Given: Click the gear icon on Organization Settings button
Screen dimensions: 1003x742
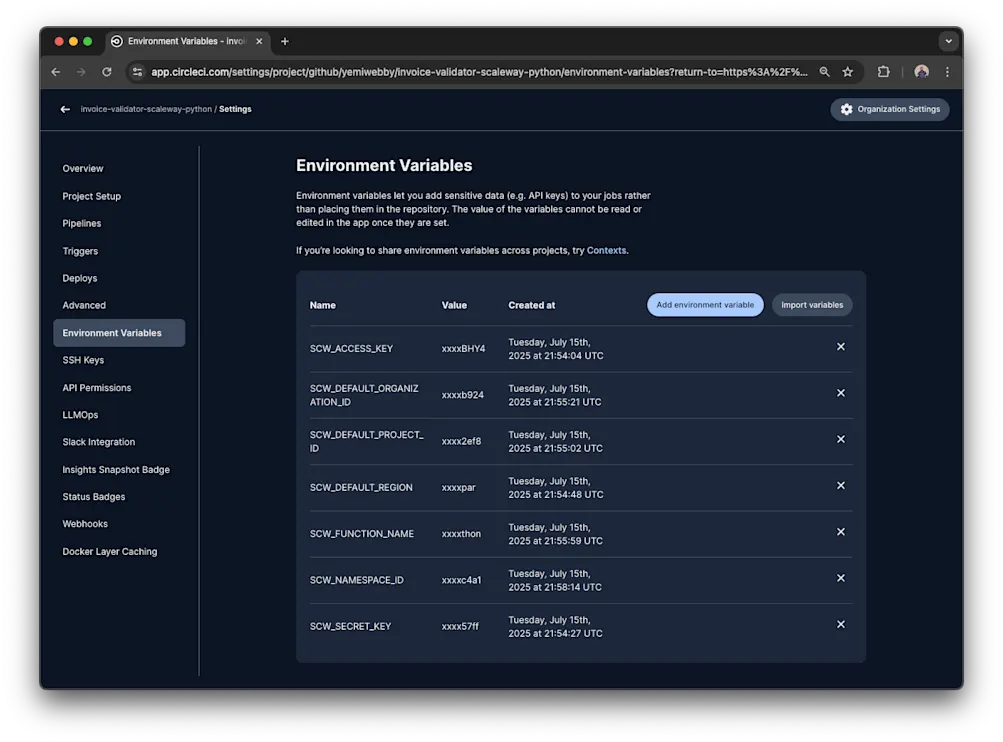Looking at the screenshot, I should [x=846, y=109].
